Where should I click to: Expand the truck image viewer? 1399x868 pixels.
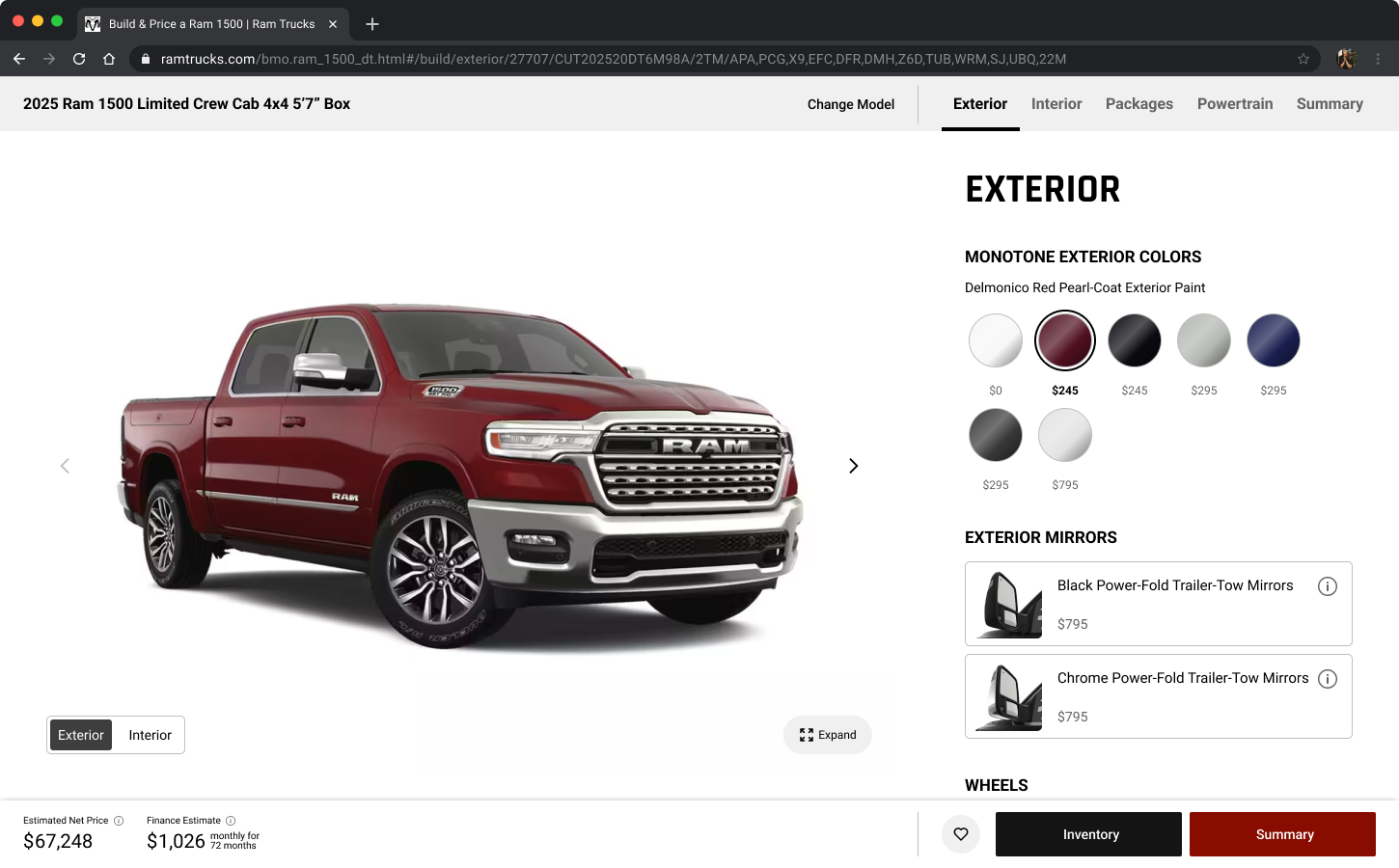(x=828, y=735)
